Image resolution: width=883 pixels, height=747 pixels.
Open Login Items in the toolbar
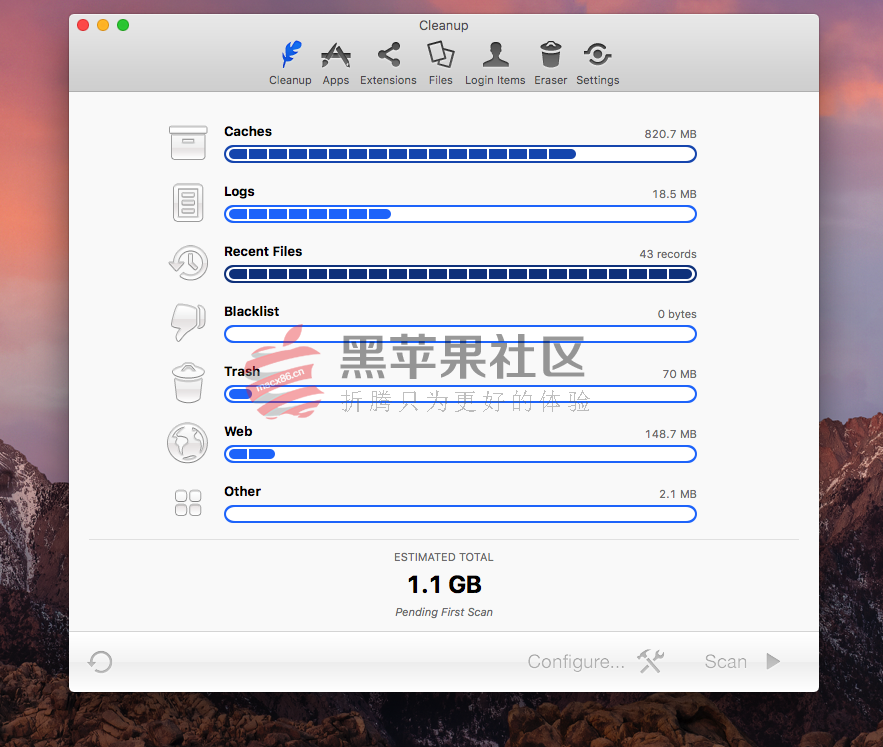pyautogui.click(x=495, y=63)
